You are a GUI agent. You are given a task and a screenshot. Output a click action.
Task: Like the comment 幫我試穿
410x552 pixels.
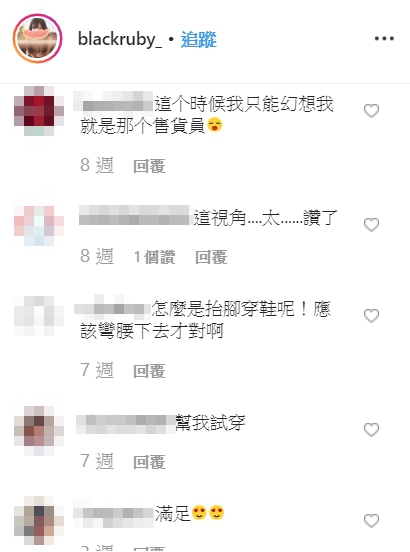pos(371,429)
